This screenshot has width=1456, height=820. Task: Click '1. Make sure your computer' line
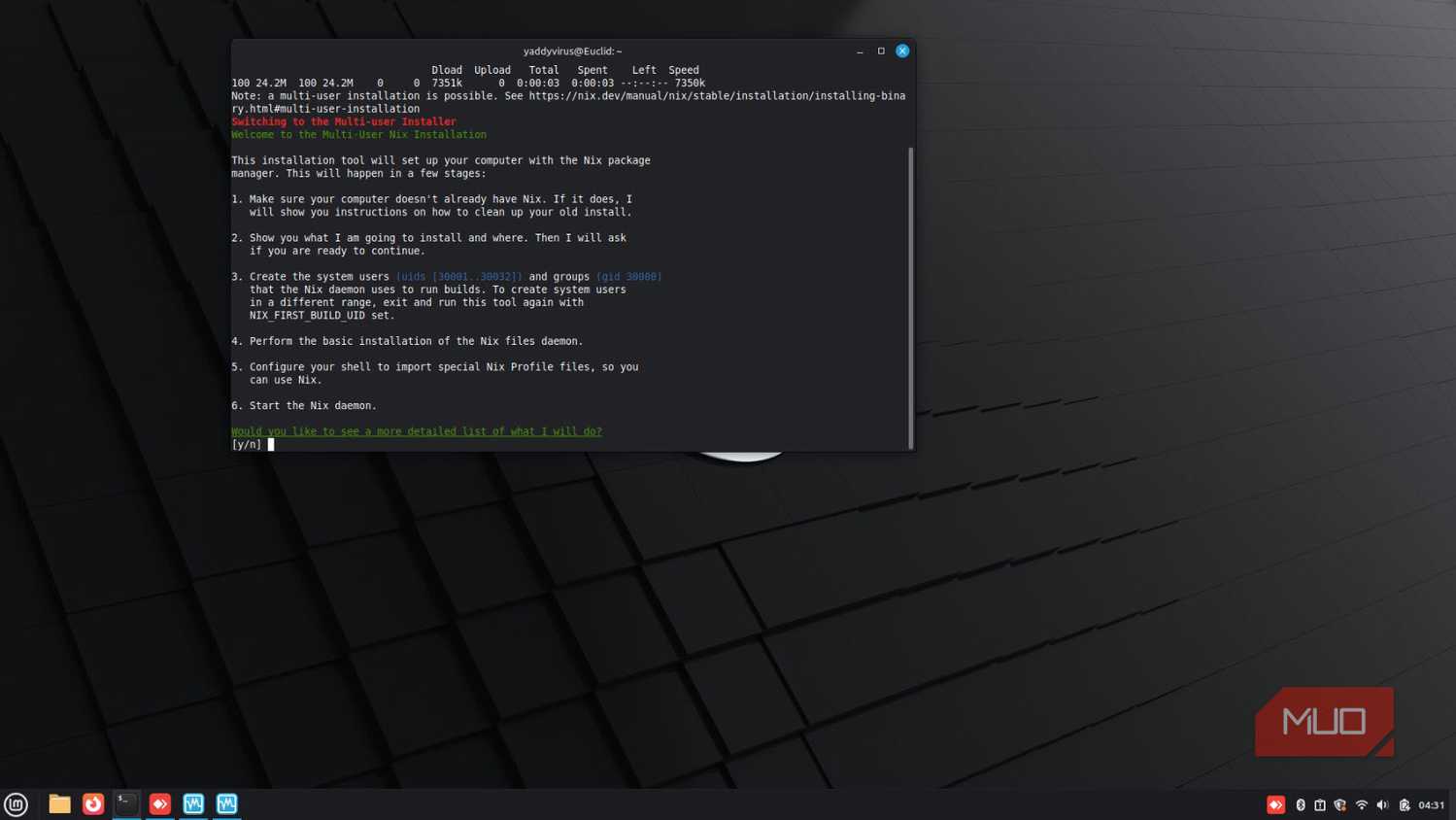pos(432,199)
